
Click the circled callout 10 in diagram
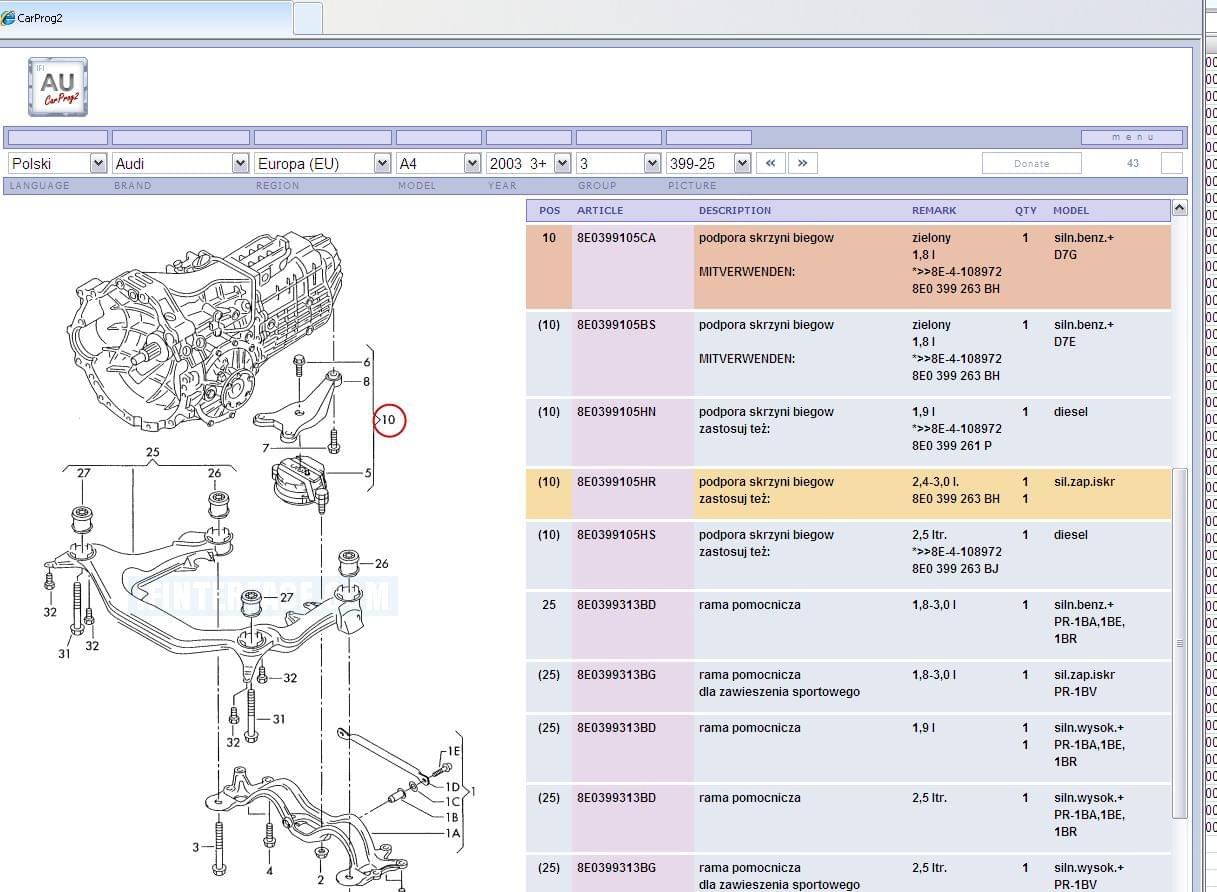coord(389,420)
